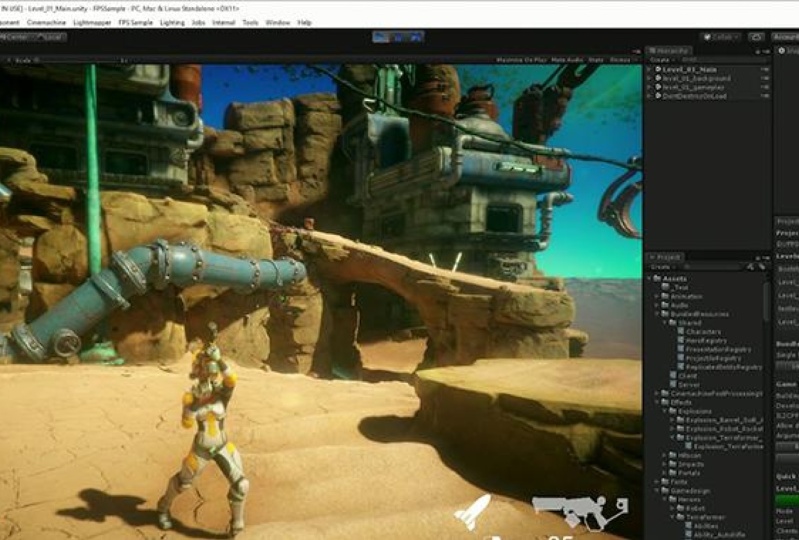
Task: Open the Collab dropdown in the toolbar
Action: point(722,37)
